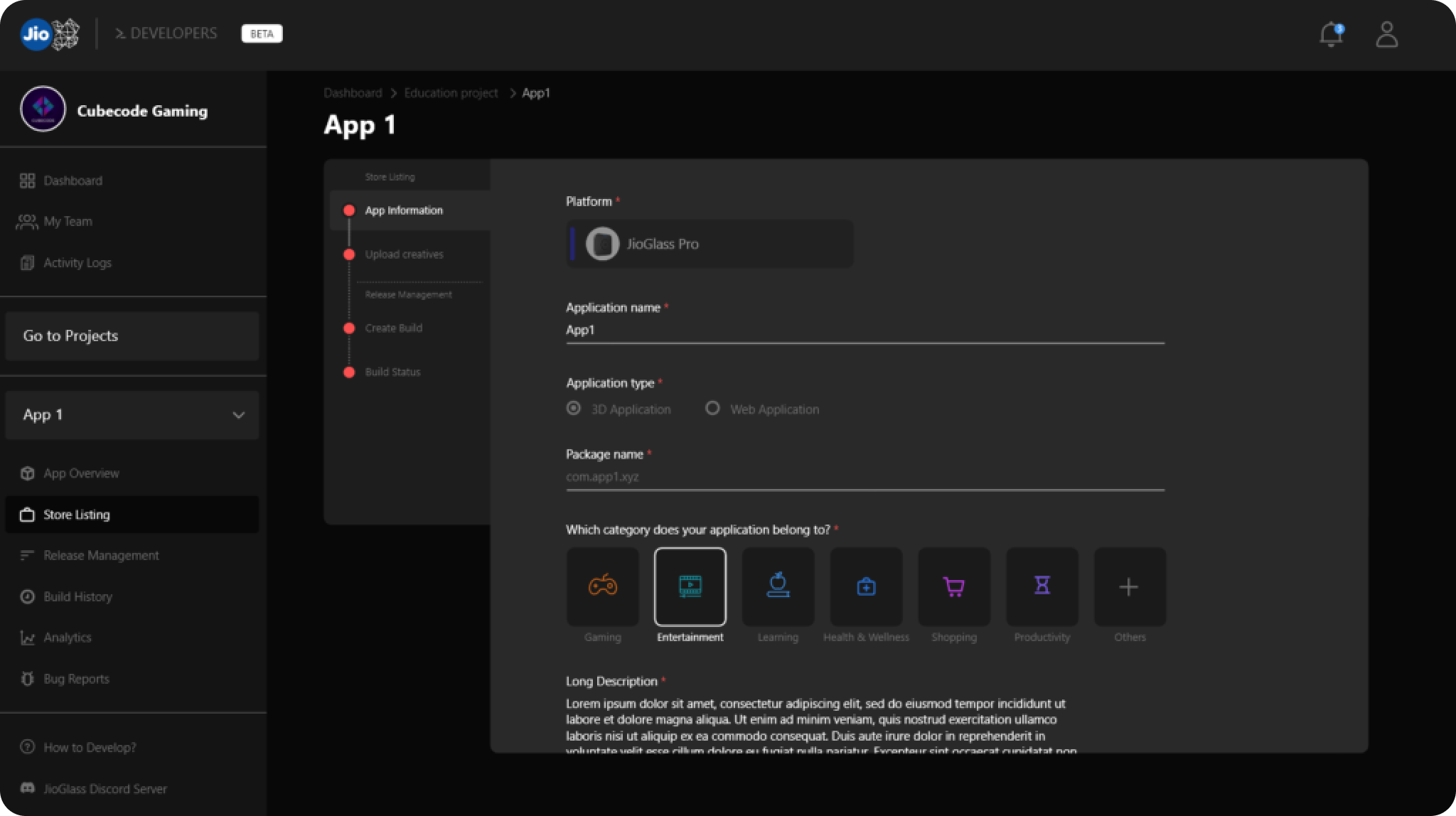1456x816 pixels.
Task: Select the Build Status step
Action: point(392,372)
